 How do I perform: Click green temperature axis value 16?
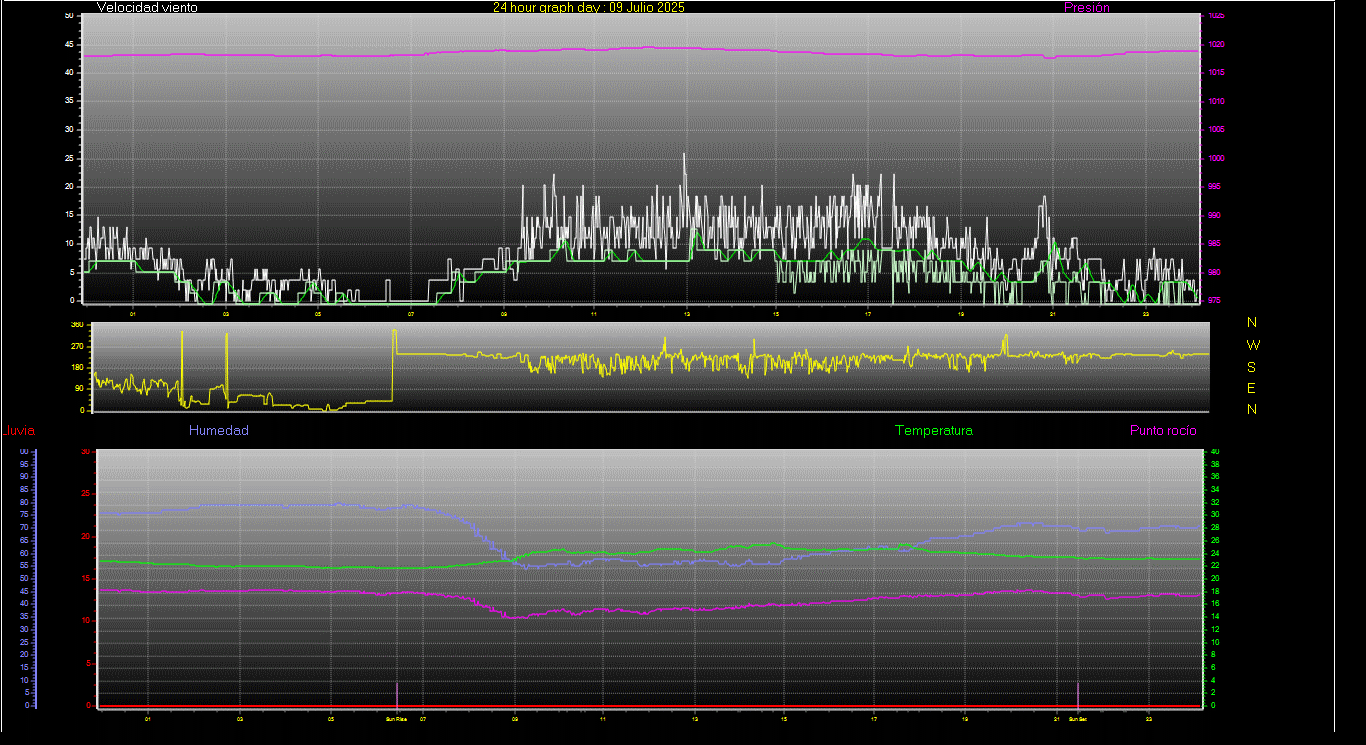(x=1215, y=604)
